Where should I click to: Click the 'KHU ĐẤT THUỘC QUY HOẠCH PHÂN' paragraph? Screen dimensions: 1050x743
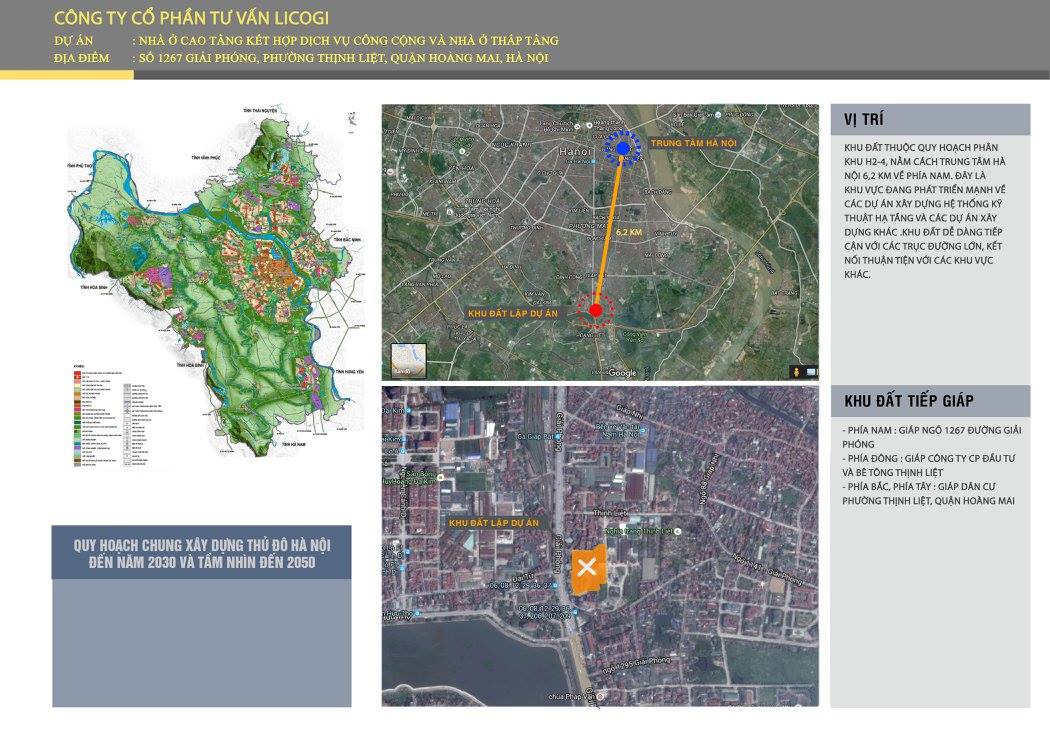[924, 211]
